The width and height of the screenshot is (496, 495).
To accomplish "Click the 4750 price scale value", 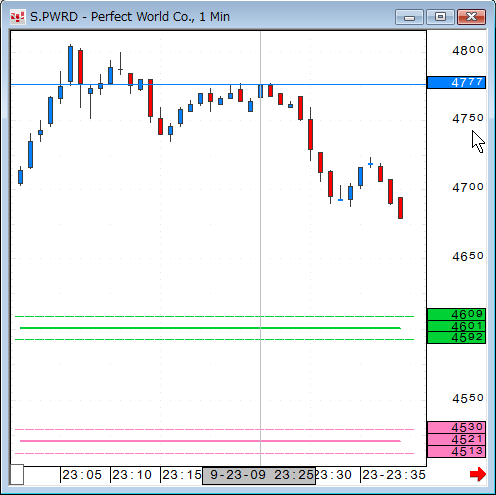I will [468, 118].
